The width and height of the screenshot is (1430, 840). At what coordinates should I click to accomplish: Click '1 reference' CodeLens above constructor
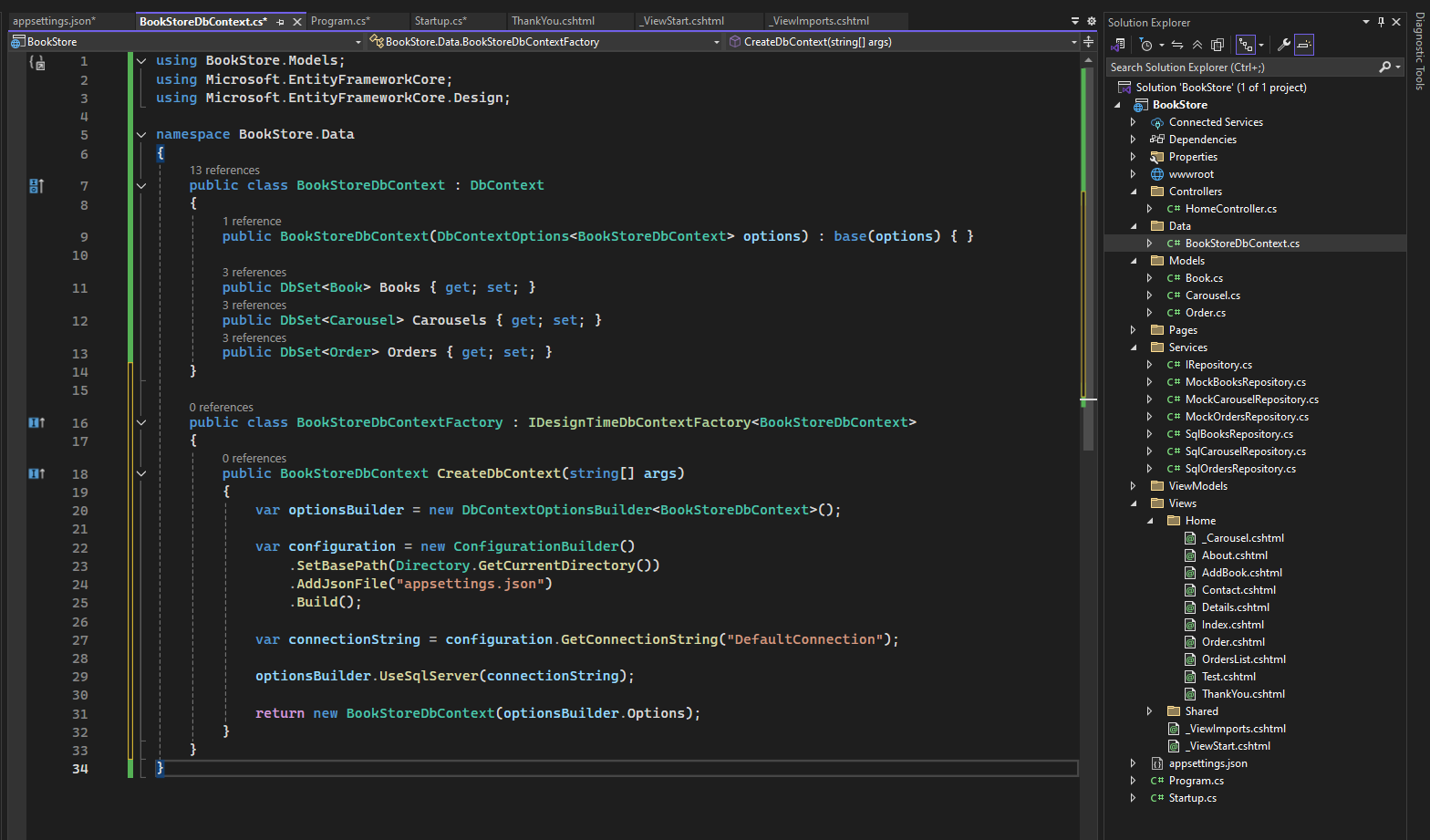coord(252,222)
